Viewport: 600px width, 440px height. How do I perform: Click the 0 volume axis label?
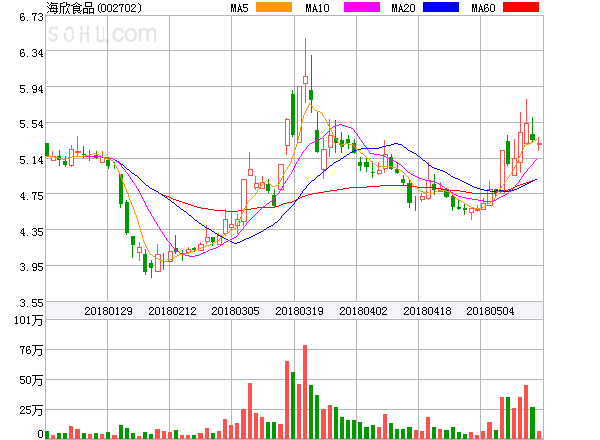40,434
